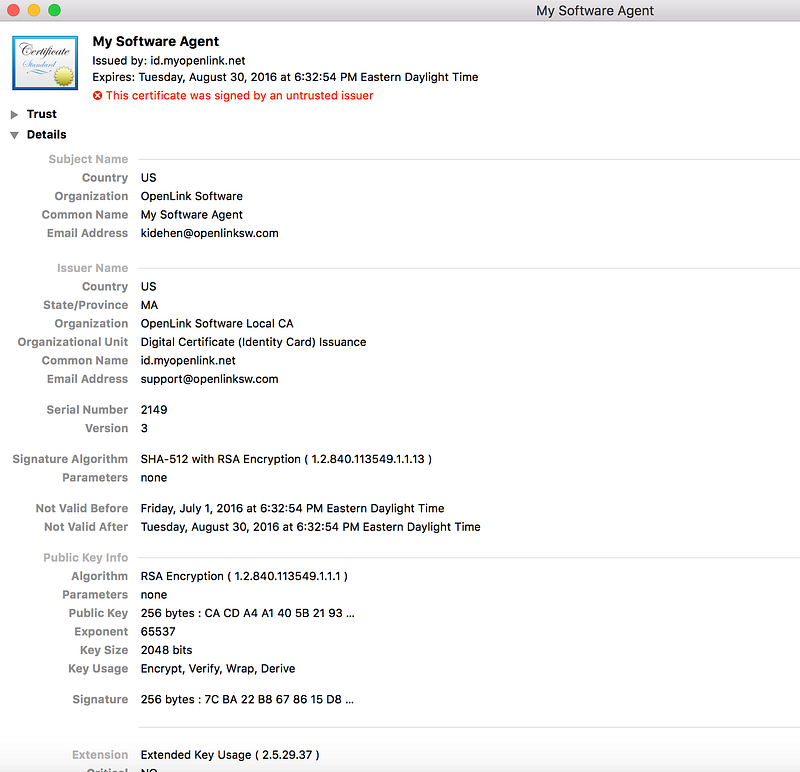The width and height of the screenshot is (800, 772).
Task: Click the window title 'My Software Agent'
Action: tap(594, 11)
